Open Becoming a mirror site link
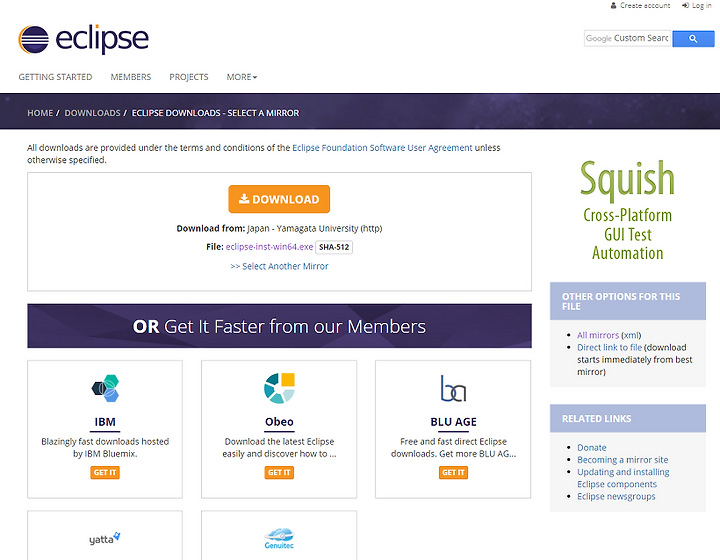Viewport: 720px width, 560px height. pyautogui.click(x=623, y=459)
